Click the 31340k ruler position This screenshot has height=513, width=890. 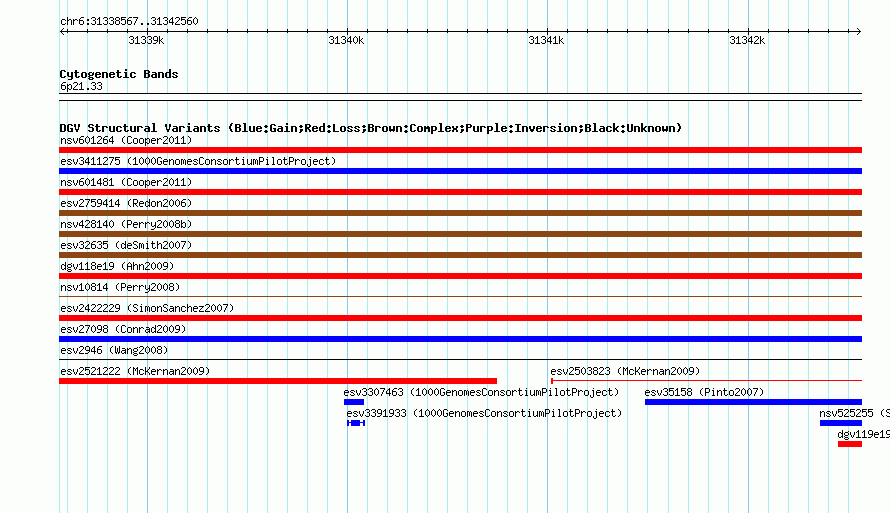tap(346, 40)
